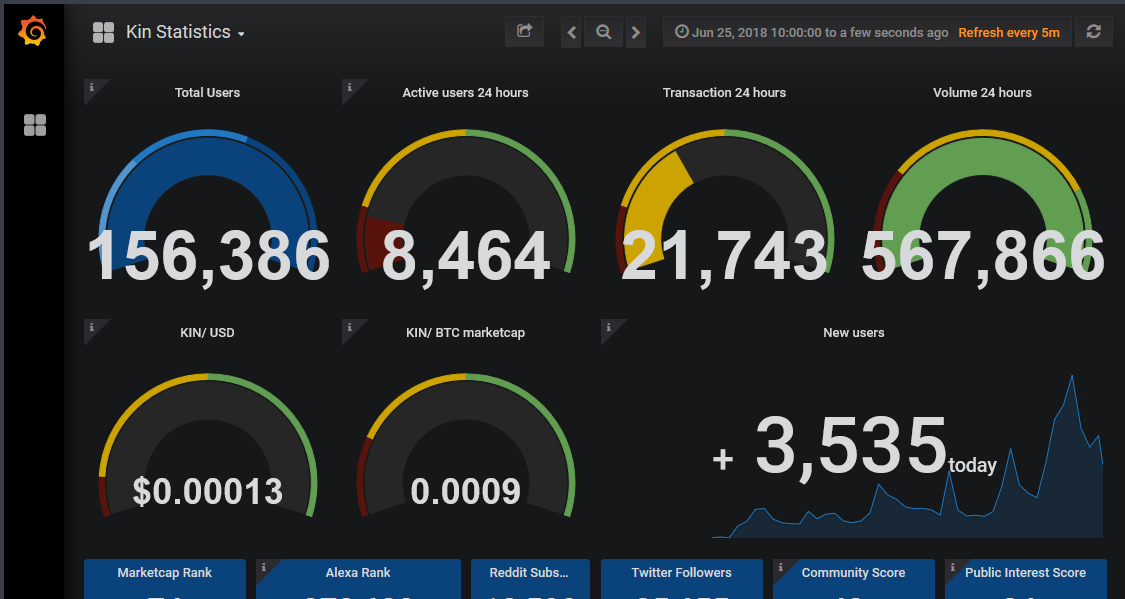Click the 567,866 volume value
Image resolution: width=1125 pixels, height=599 pixels.
click(x=982, y=258)
